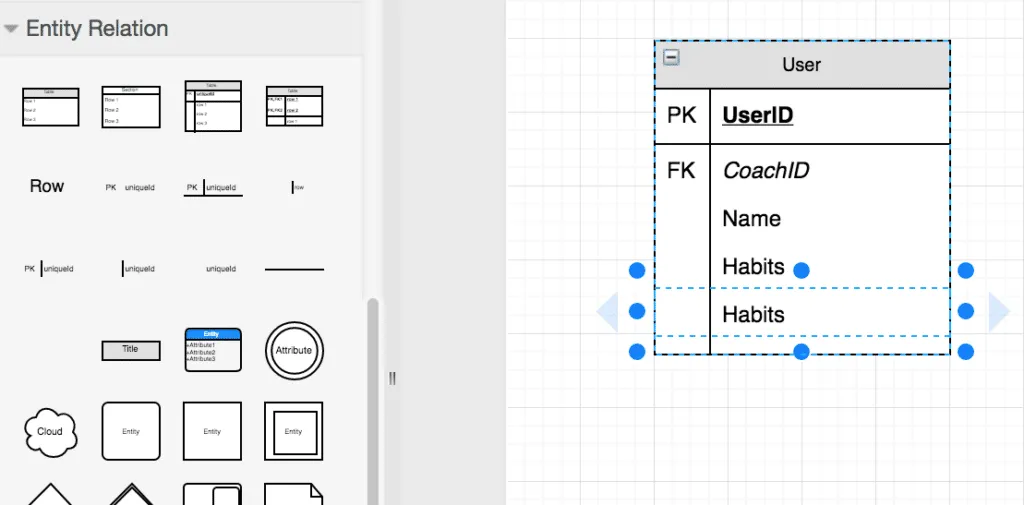
Task: Pick the horizontal line divider shape
Action: coord(293,269)
